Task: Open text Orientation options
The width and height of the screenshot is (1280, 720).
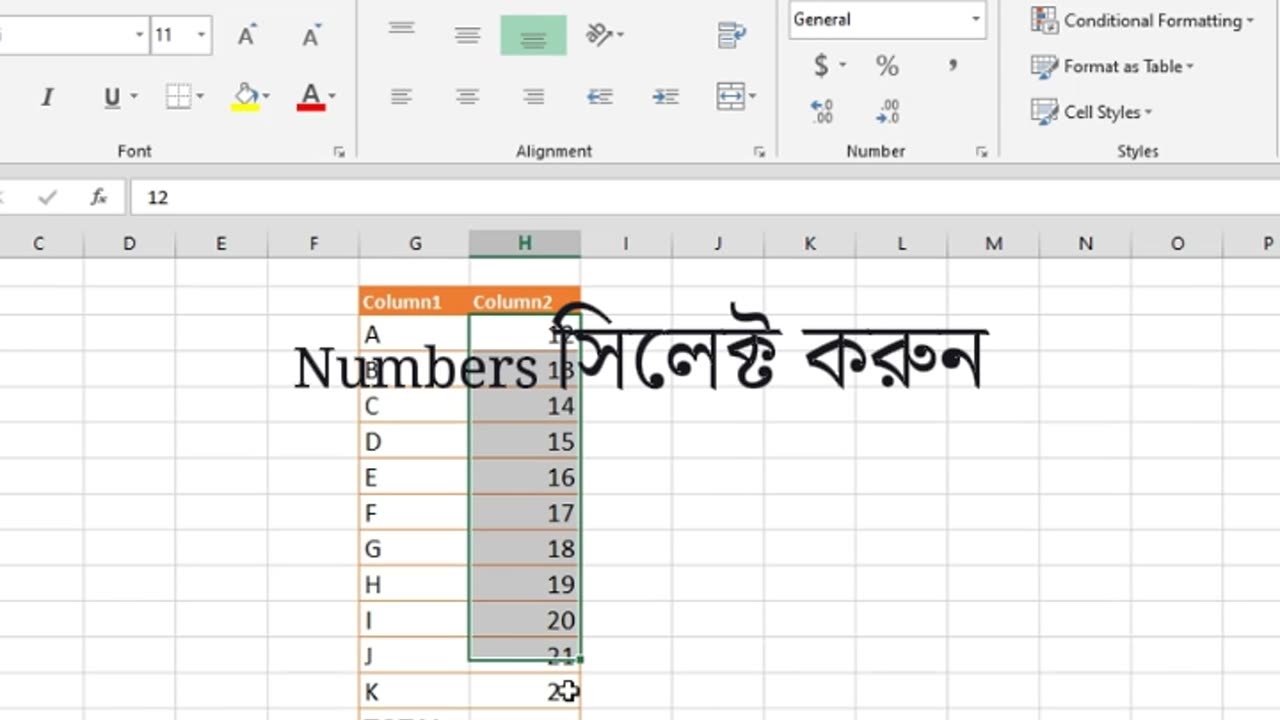Action: tap(604, 36)
